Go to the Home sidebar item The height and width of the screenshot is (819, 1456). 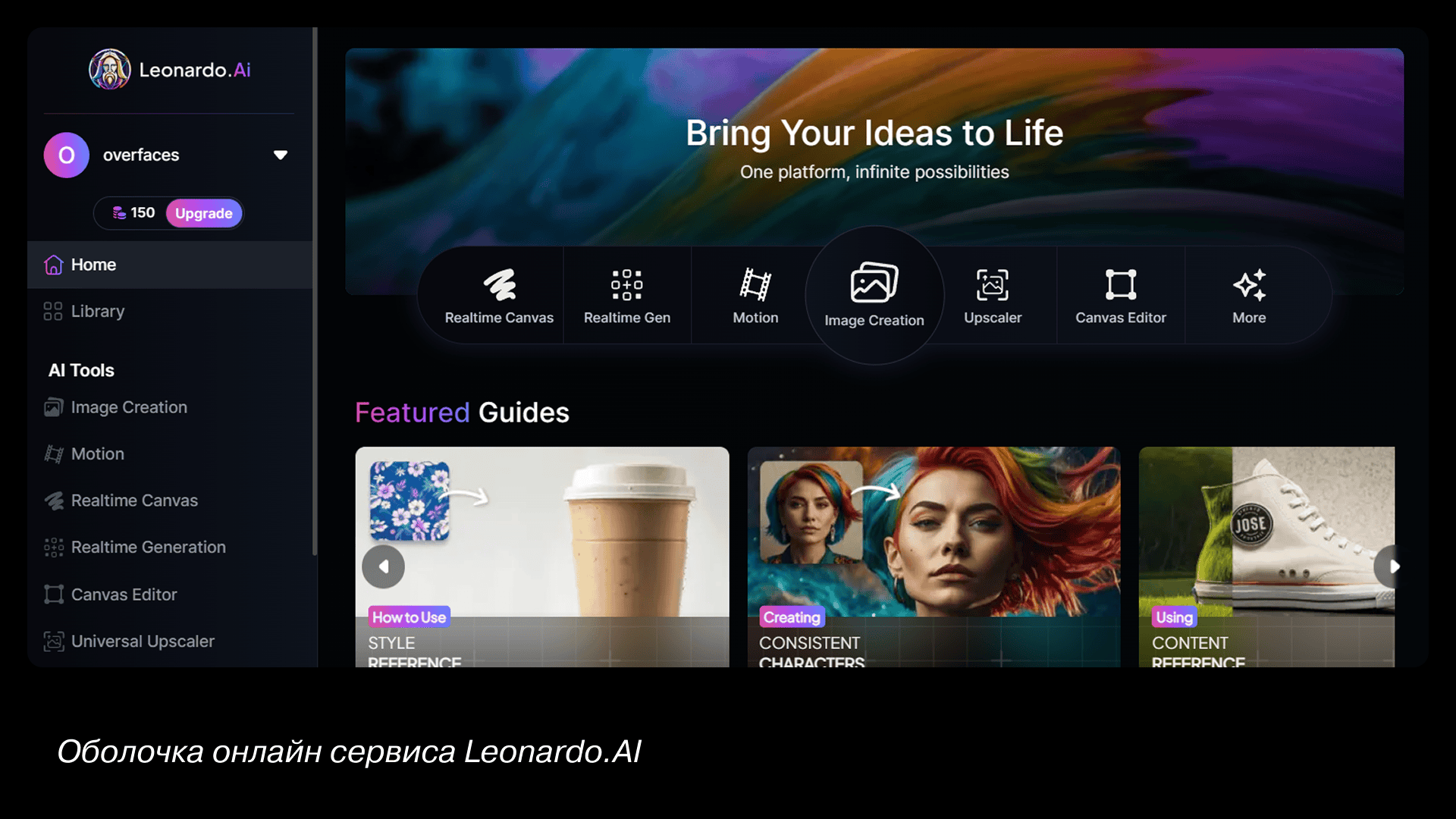point(170,265)
